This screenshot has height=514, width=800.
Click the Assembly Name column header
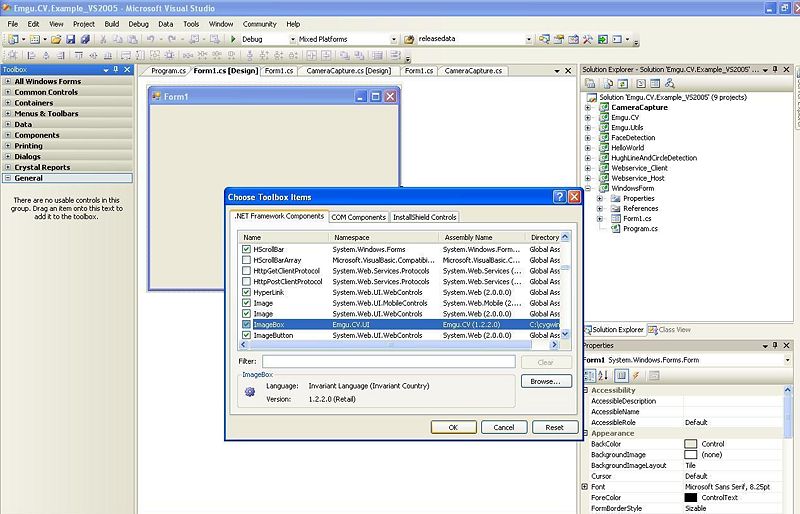482,237
